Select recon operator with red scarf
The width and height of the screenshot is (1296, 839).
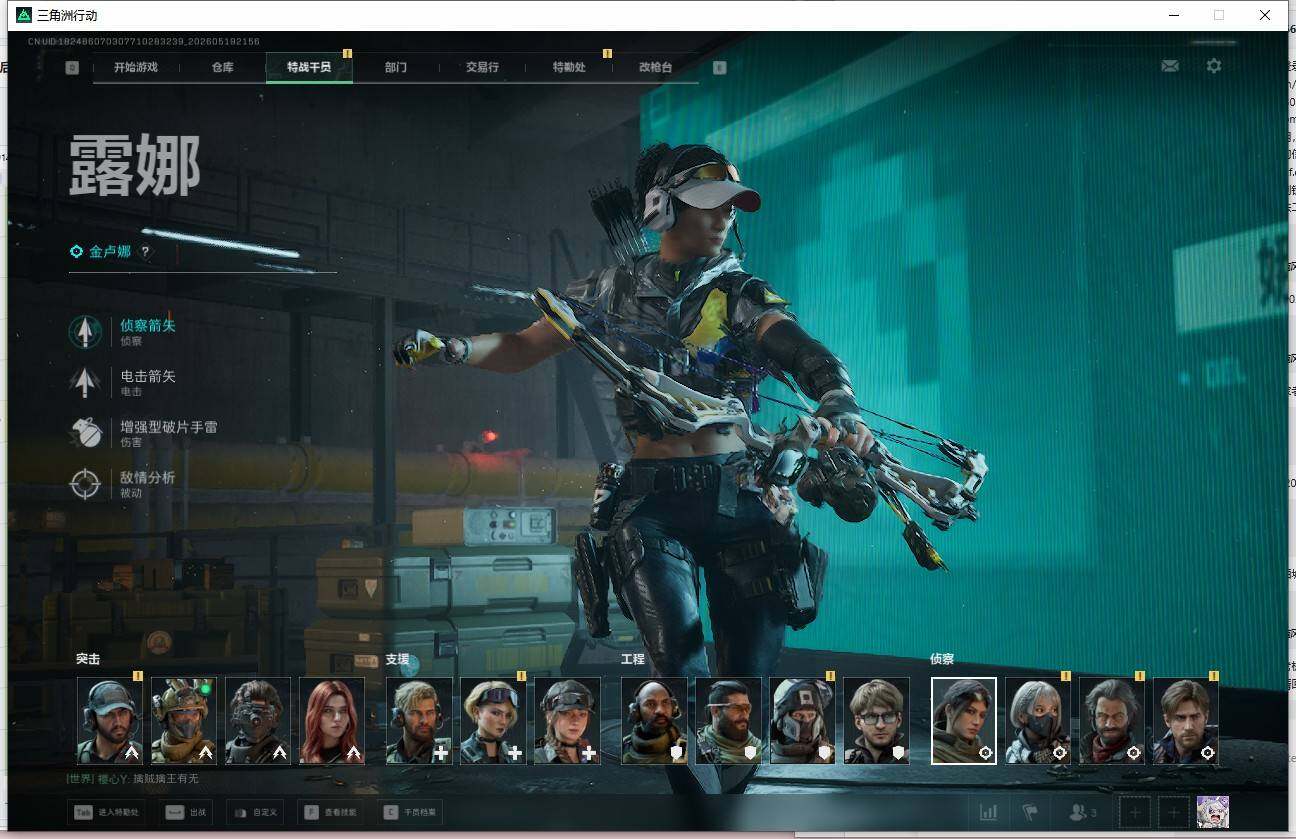pyautogui.click(x=1112, y=721)
